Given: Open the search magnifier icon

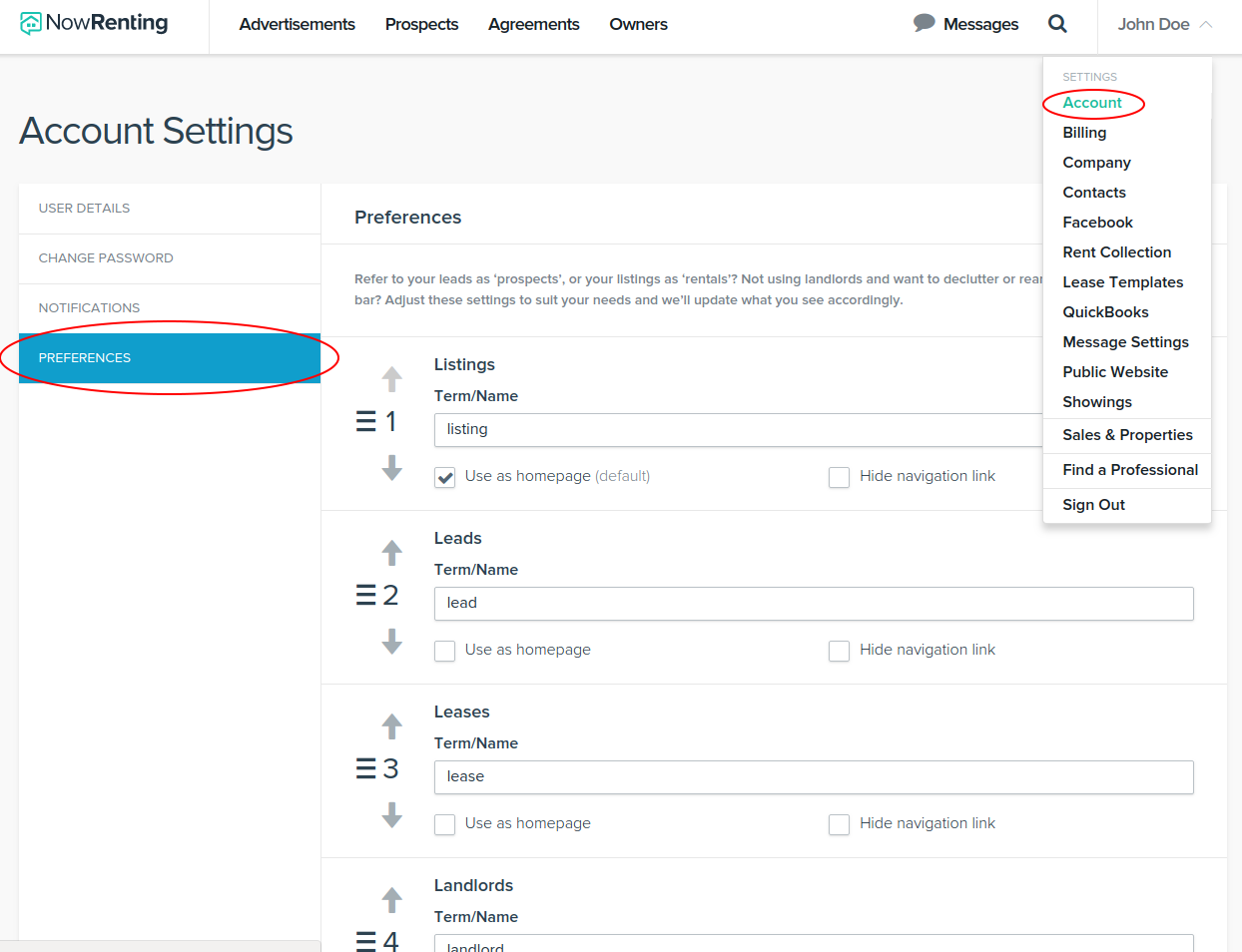Looking at the screenshot, I should click(x=1057, y=24).
